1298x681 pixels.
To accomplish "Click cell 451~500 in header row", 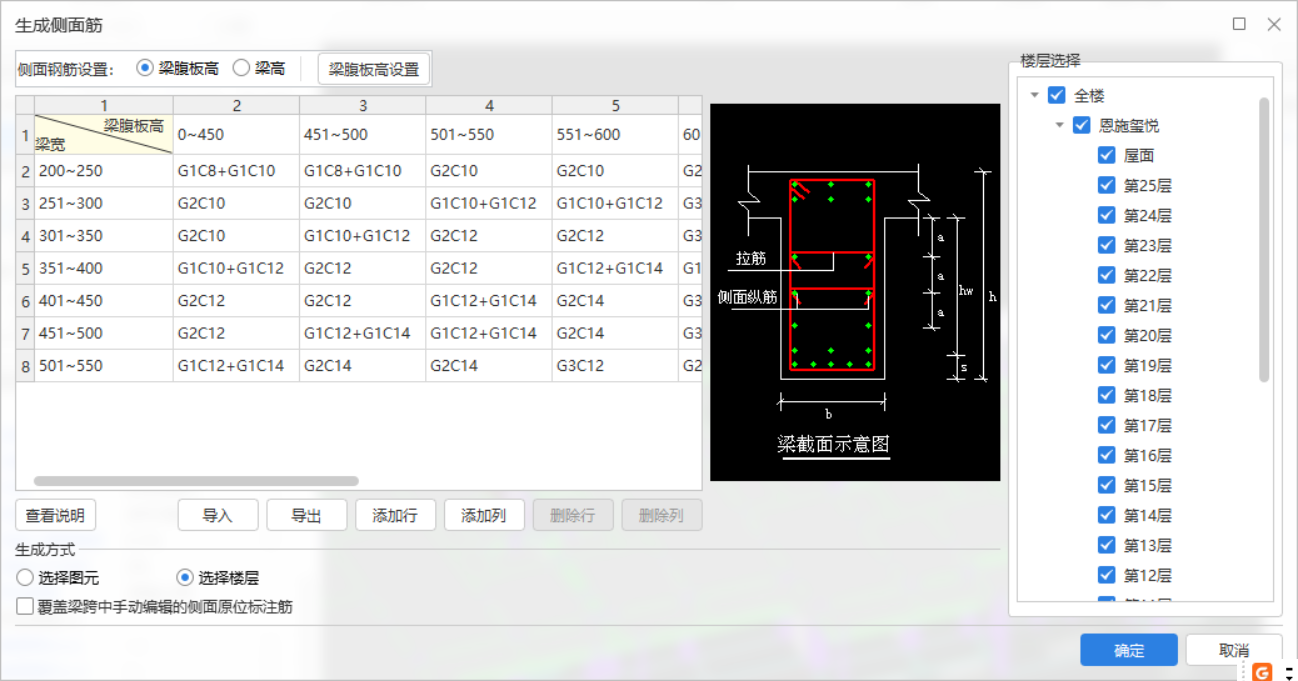I will pyautogui.click(x=363, y=134).
